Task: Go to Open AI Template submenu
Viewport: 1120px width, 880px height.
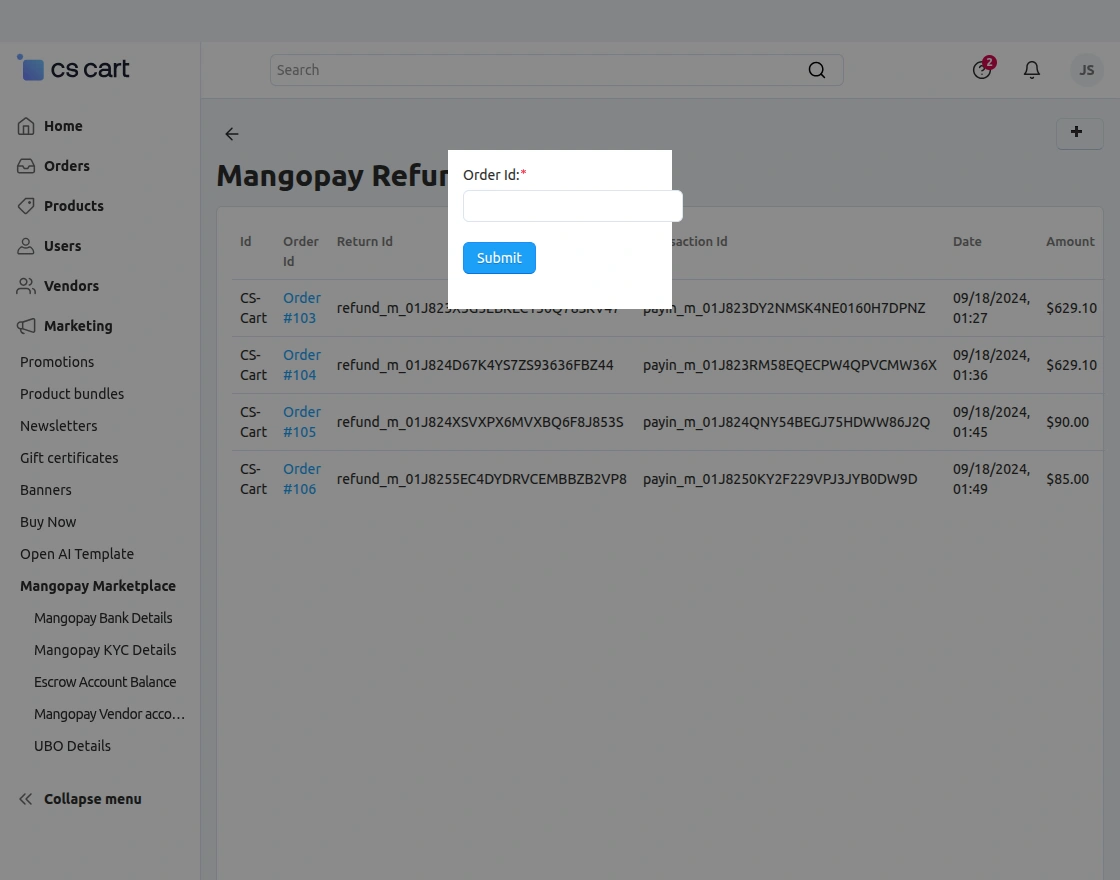Action: [77, 554]
